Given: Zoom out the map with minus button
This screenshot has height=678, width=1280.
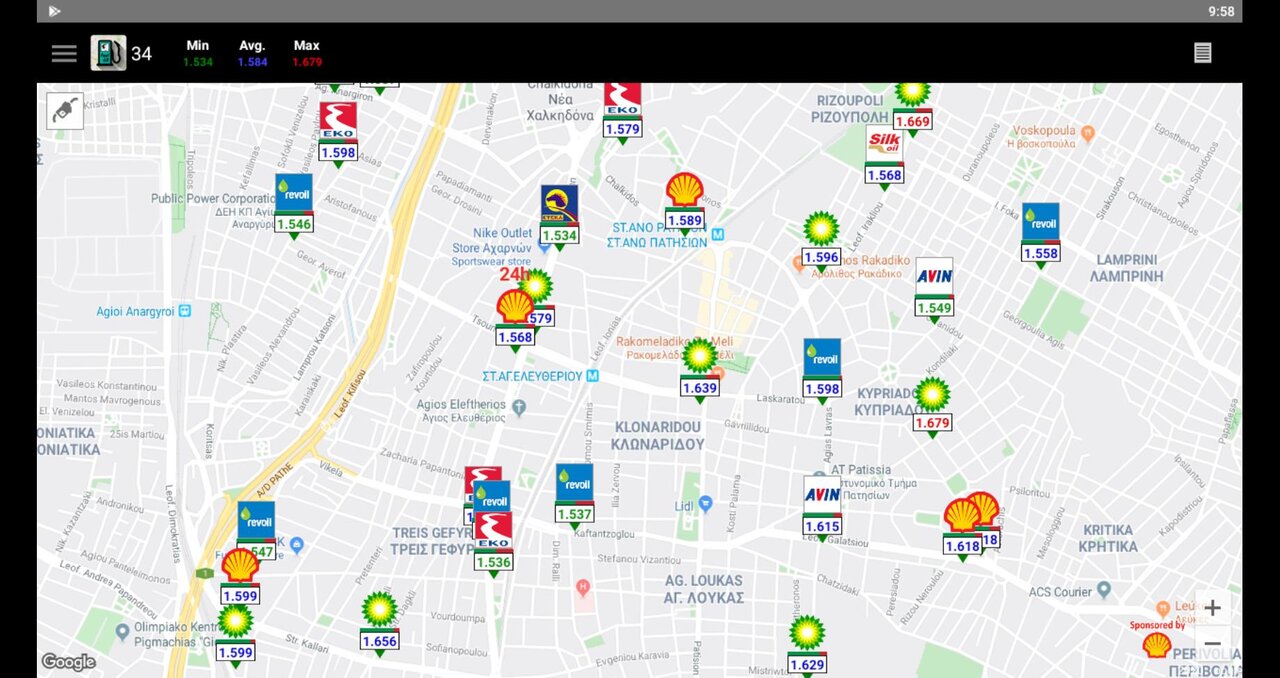Looking at the screenshot, I should 1212,644.
